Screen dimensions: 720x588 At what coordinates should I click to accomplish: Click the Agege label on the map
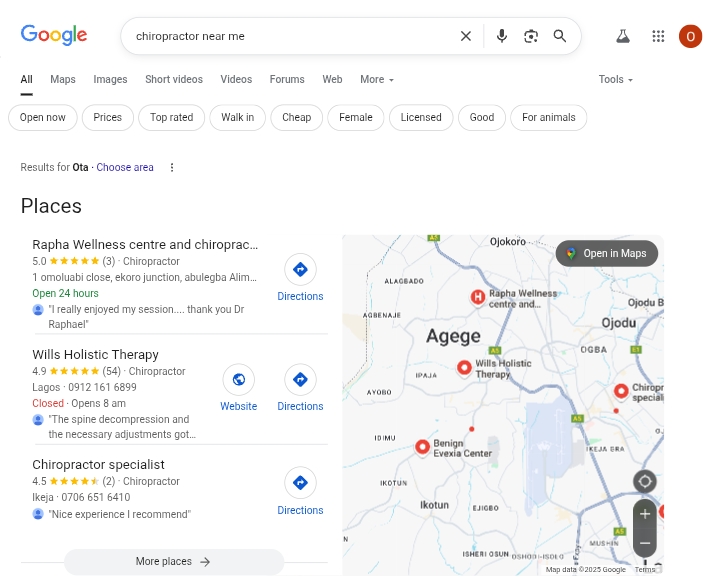[x=453, y=336]
